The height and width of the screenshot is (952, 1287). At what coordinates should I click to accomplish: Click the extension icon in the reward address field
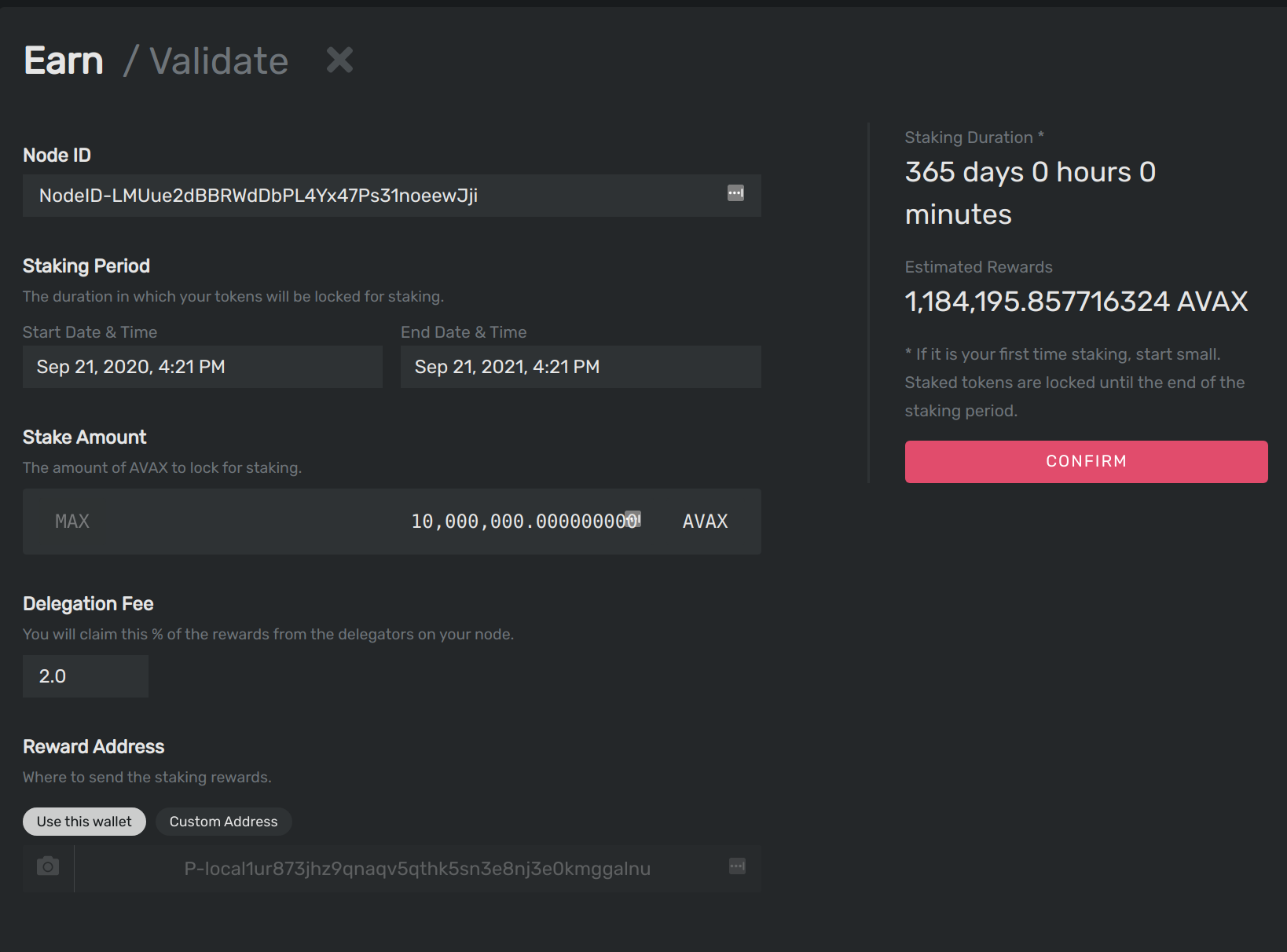pos(737,866)
